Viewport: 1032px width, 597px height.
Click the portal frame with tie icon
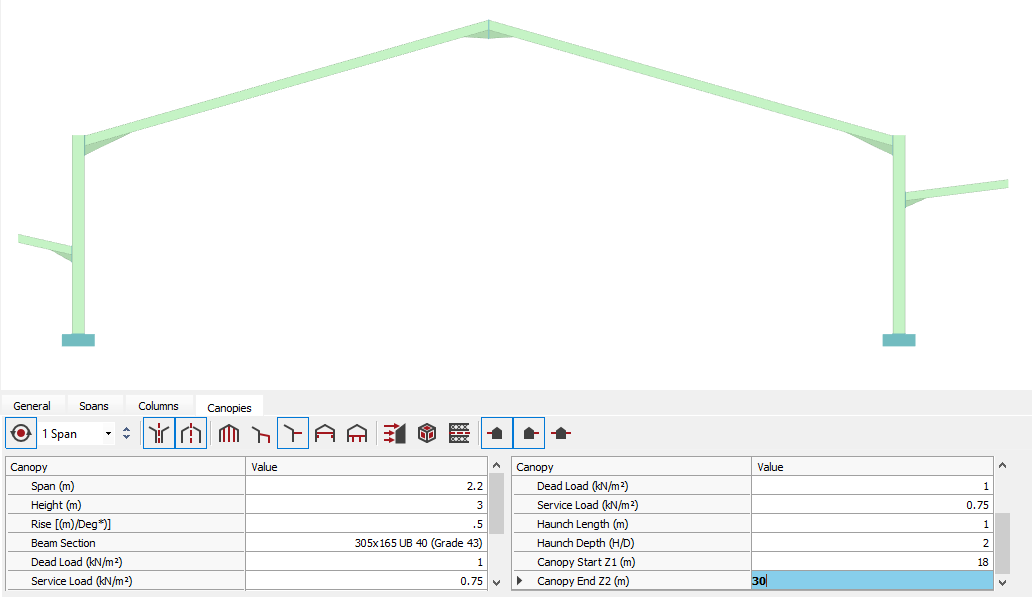(325, 434)
